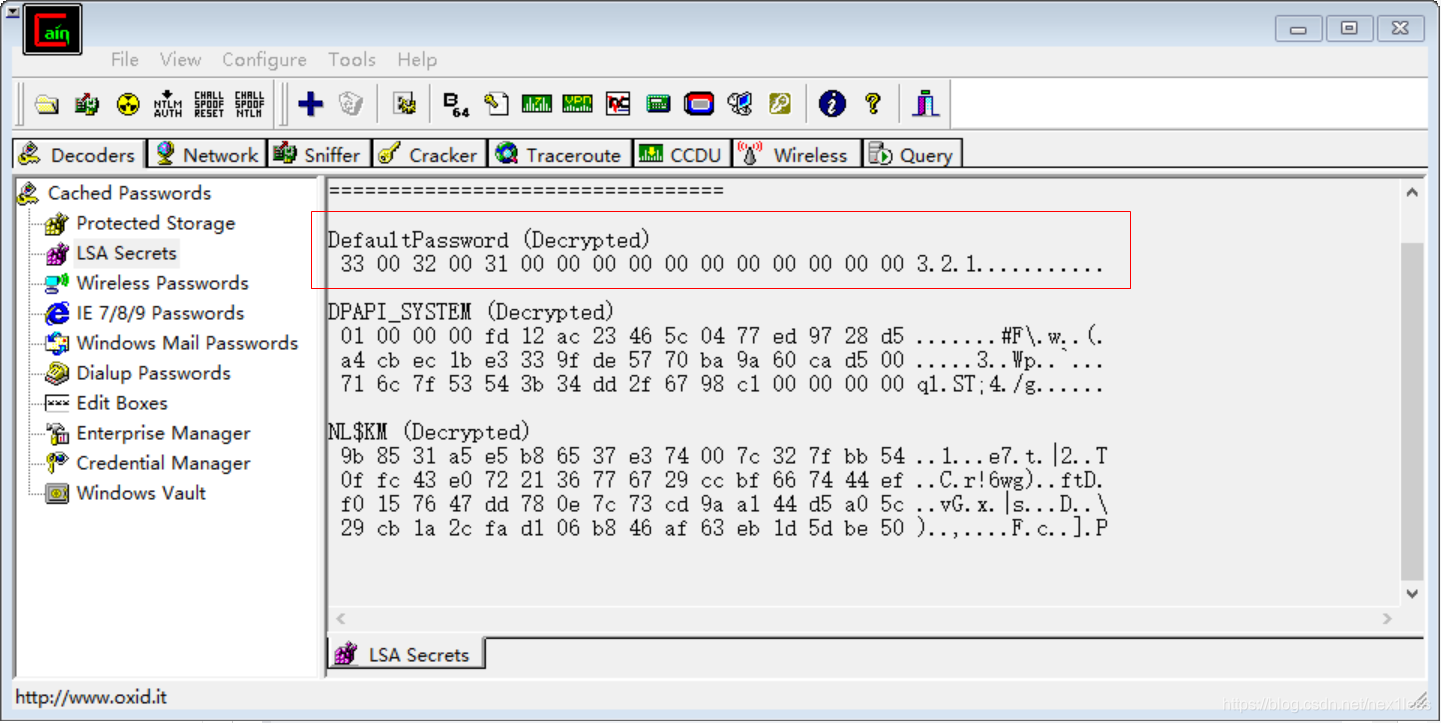
Task: Select Dialup Passwords in the tree
Action: [153, 373]
